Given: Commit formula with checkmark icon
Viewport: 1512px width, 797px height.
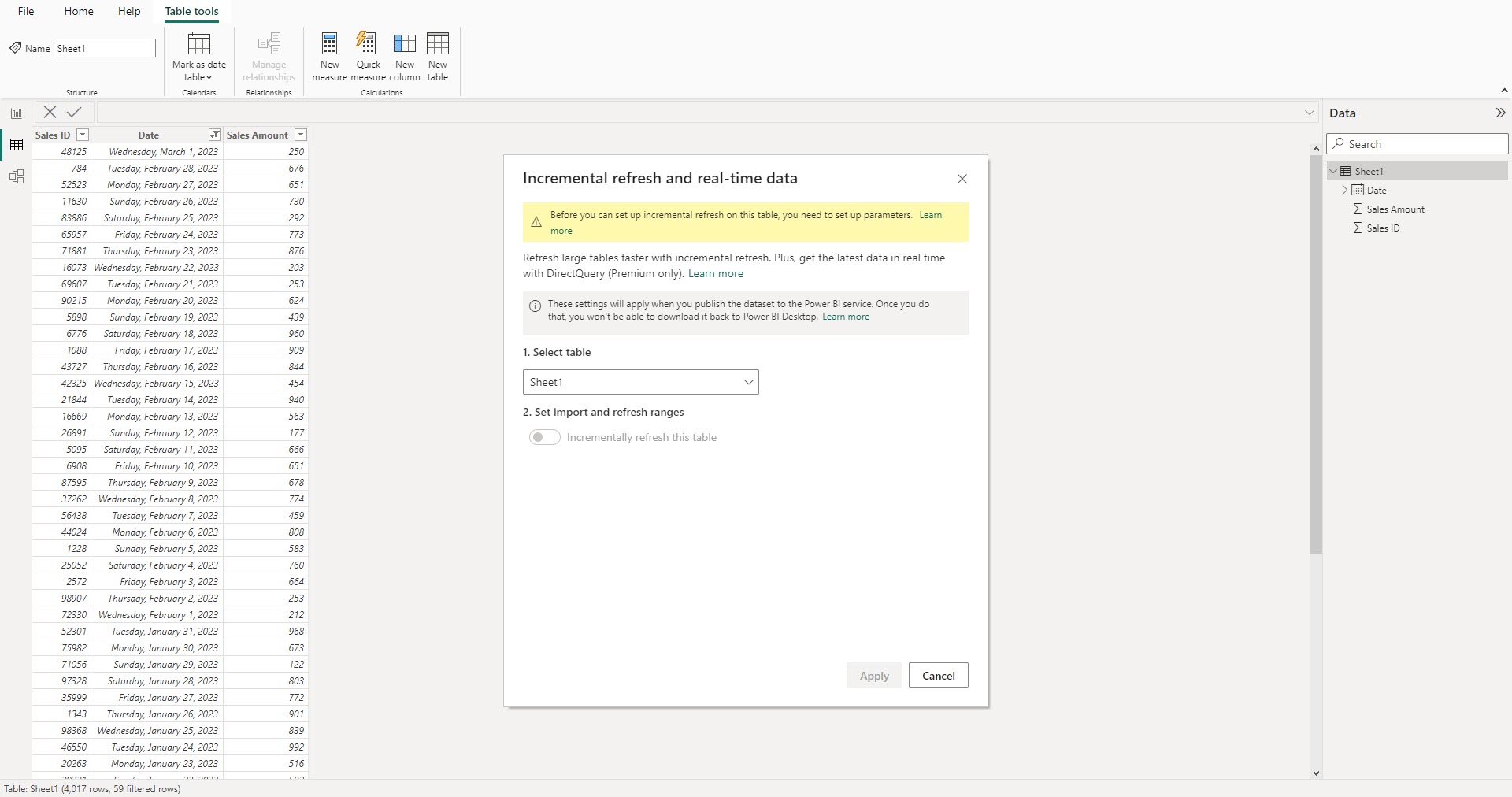Looking at the screenshot, I should pyautogui.click(x=75, y=113).
